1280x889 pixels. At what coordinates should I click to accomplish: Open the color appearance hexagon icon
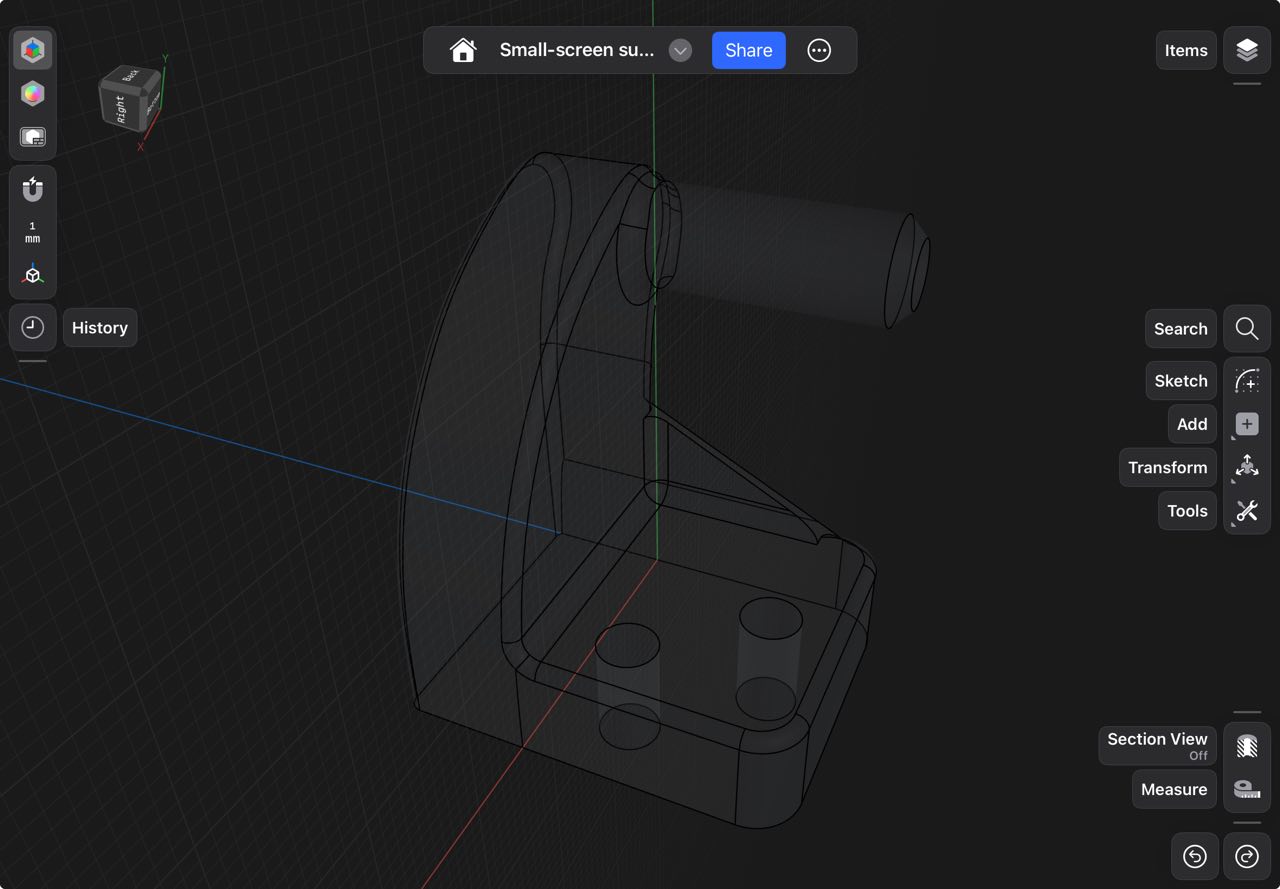click(x=33, y=94)
